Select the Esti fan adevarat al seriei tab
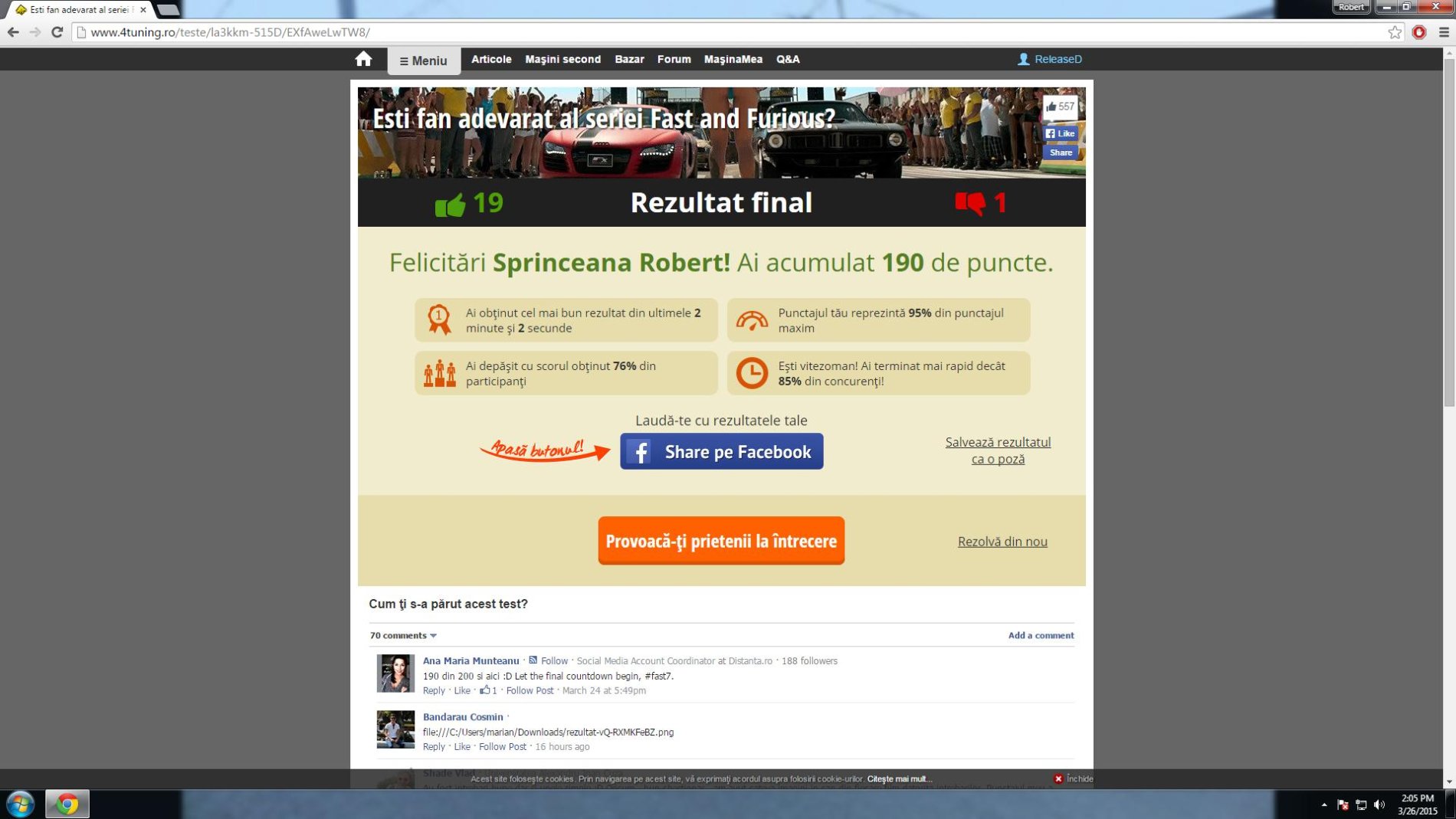 pyautogui.click(x=78, y=10)
